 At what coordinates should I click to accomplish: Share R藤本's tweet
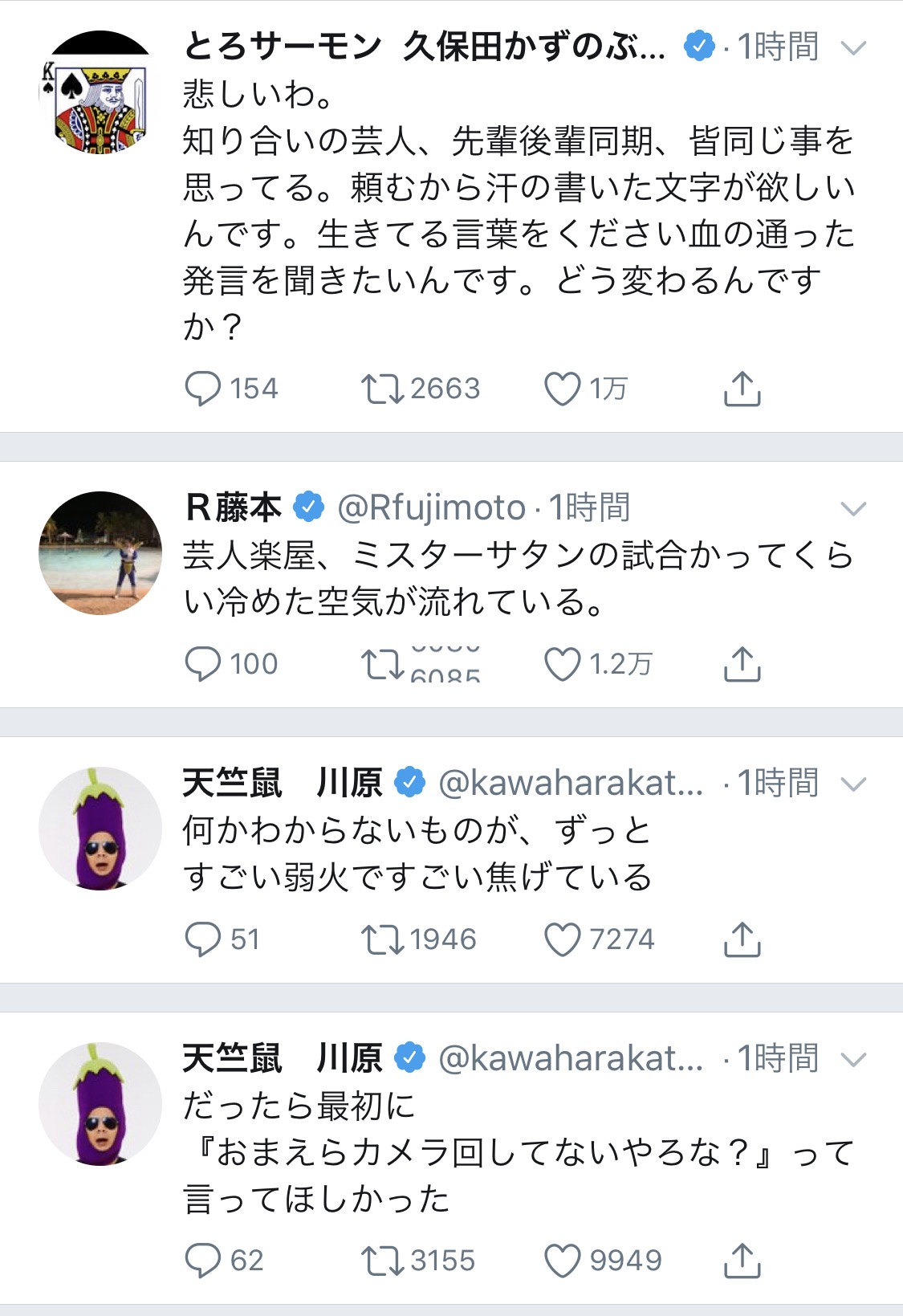[x=742, y=664]
